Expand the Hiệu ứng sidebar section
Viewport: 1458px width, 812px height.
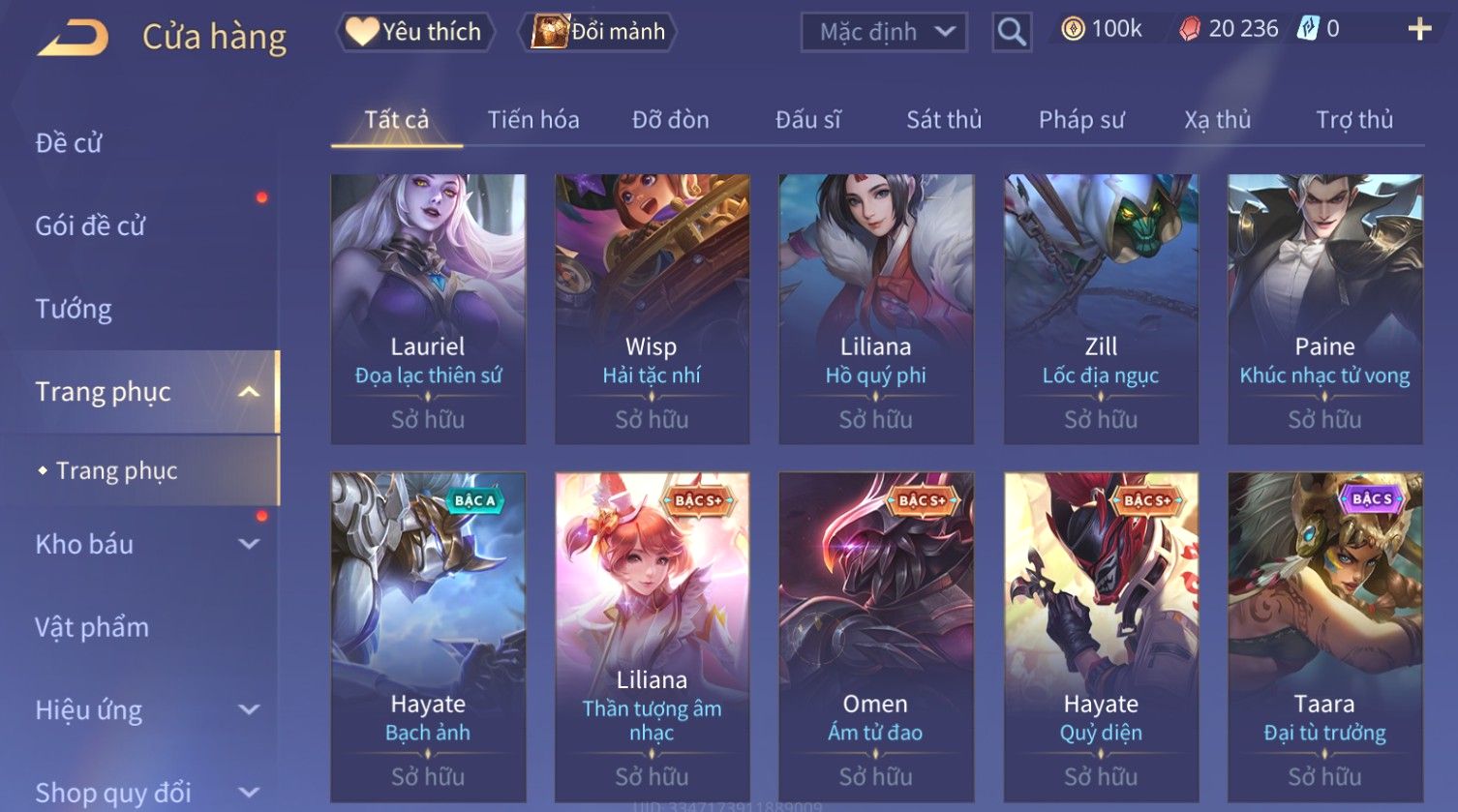pos(249,709)
